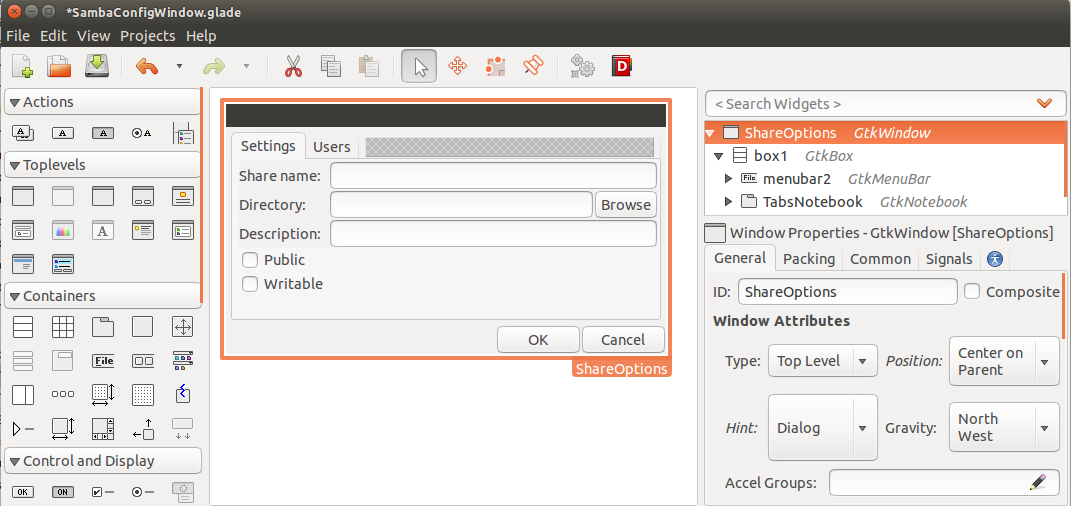Pick the Menu Bar widget in palette
1071x506 pixels.
point(103,361)
